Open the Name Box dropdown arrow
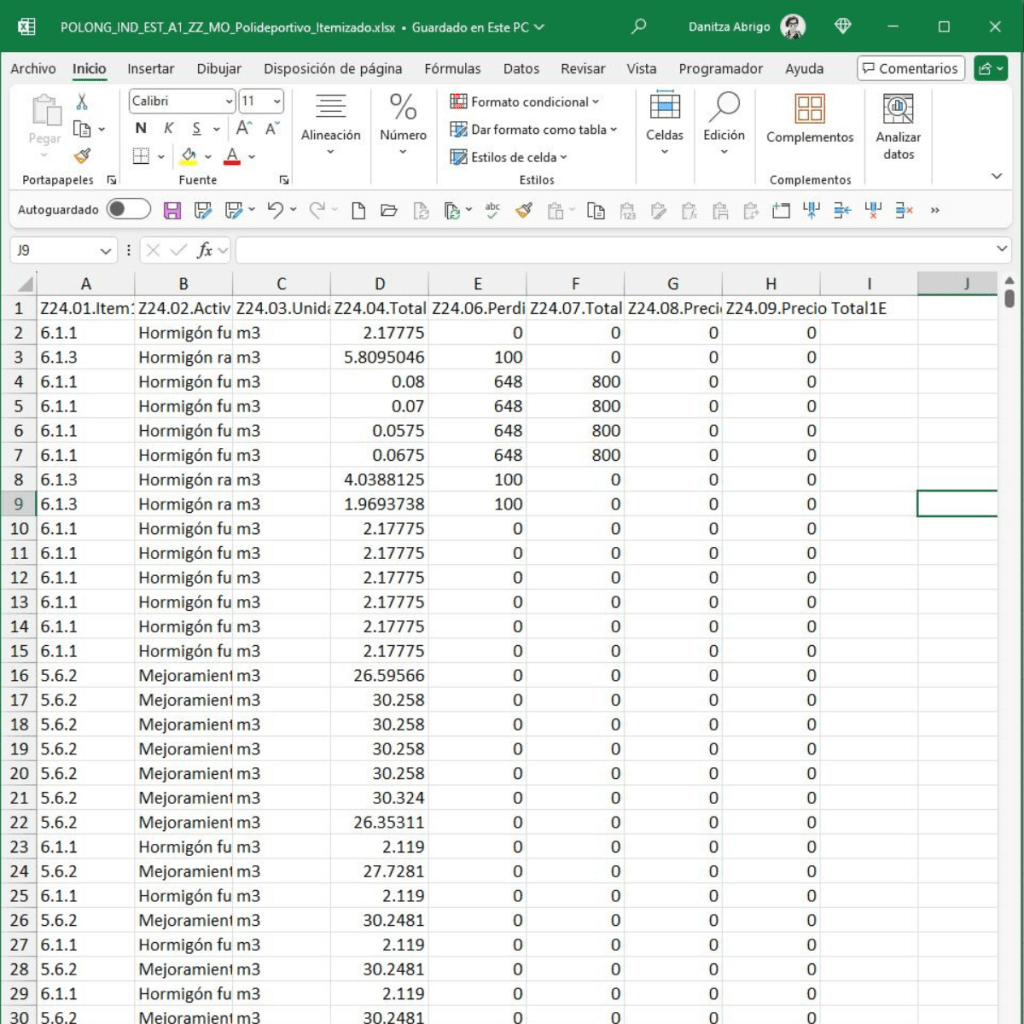 [x=106, y=250]
